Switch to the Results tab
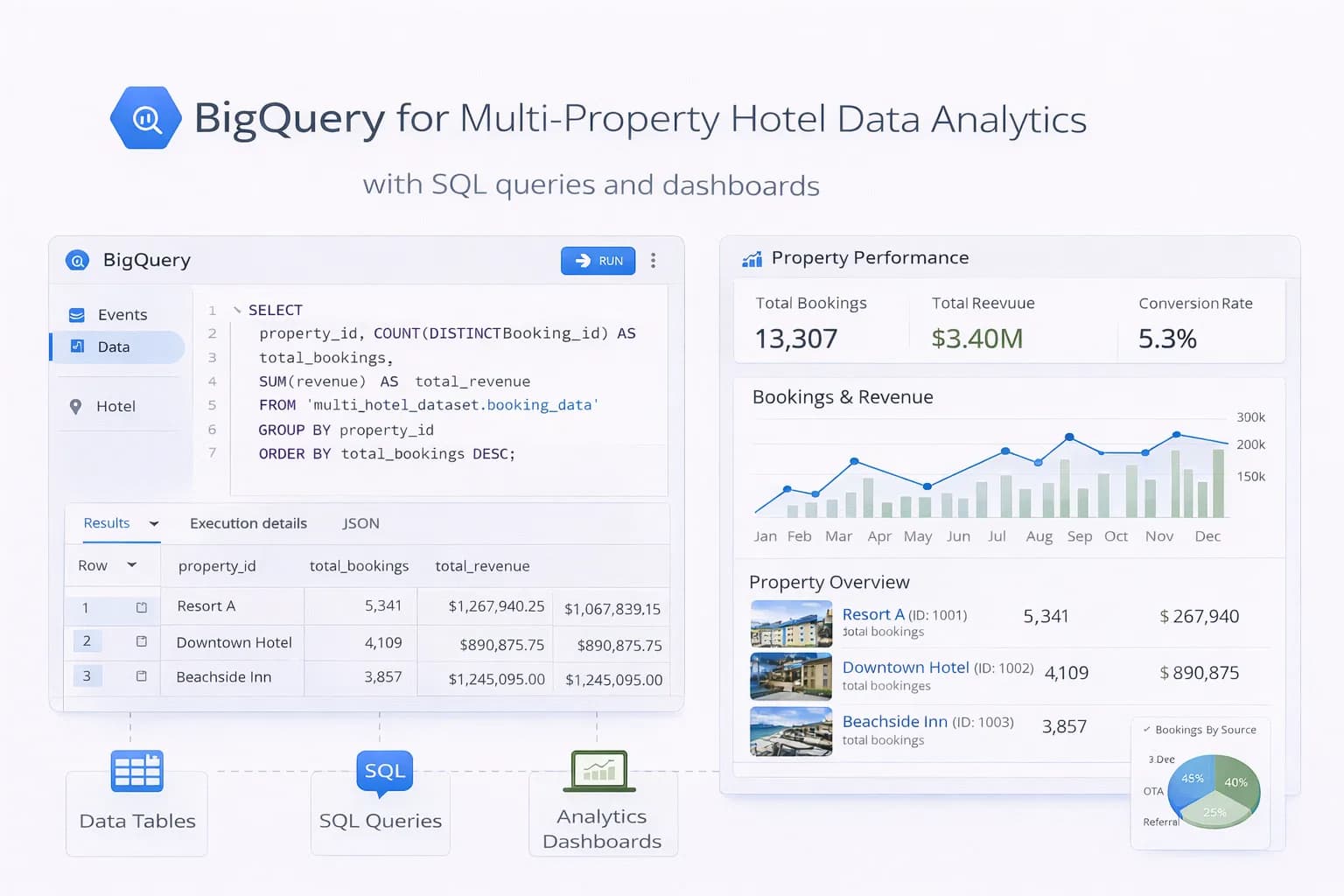1344x896 pixels. coord(106,522)
